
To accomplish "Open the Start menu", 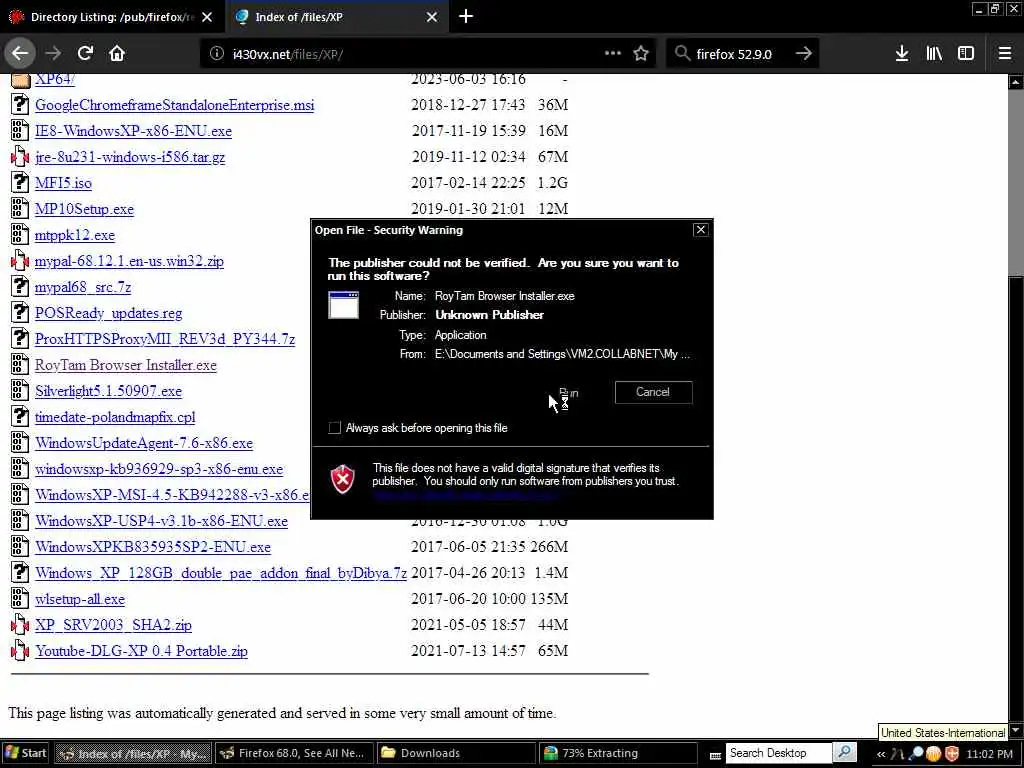I will click(x=26, y=753).
